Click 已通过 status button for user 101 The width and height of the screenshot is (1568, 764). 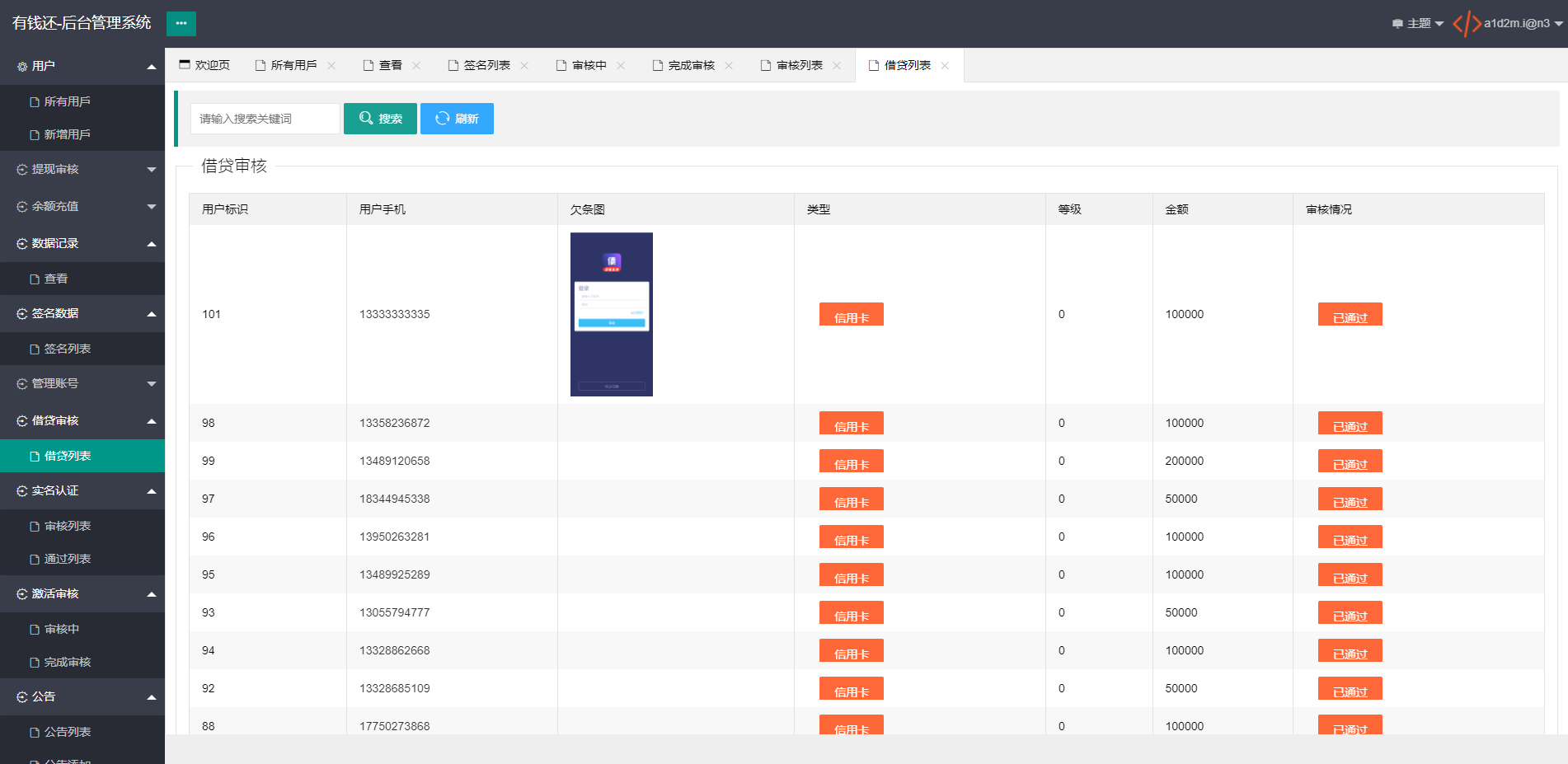[x=1350, y=314]
